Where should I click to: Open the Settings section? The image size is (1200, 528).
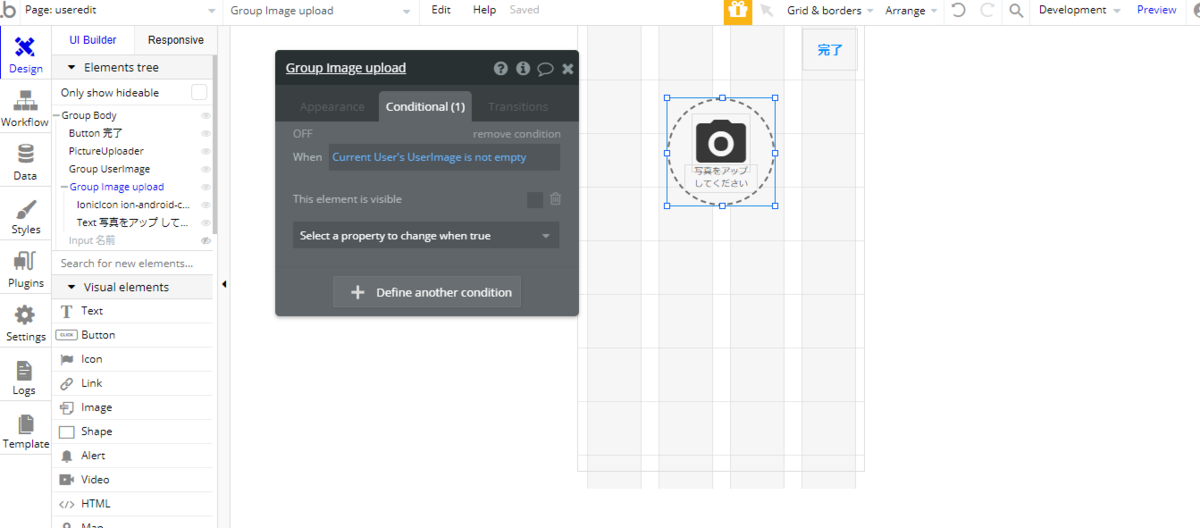[x=25, y=324]
